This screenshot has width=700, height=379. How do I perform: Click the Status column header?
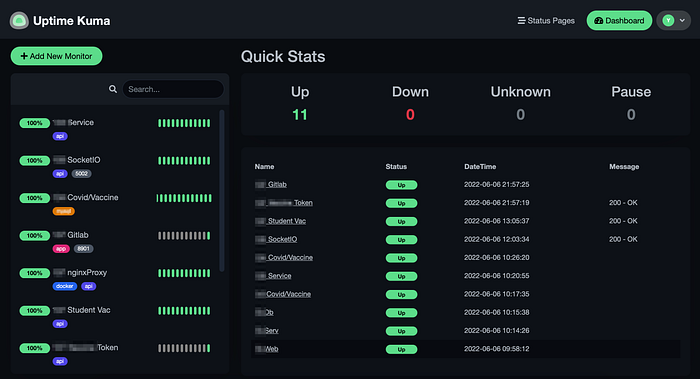point(396,167)
